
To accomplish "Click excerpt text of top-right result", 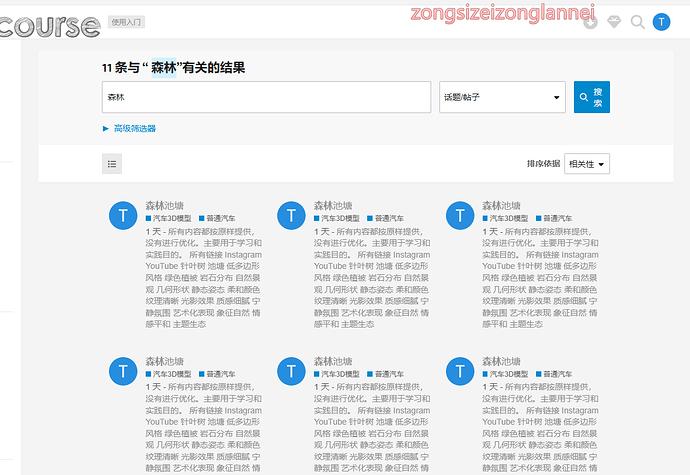I will pos(540,278).
